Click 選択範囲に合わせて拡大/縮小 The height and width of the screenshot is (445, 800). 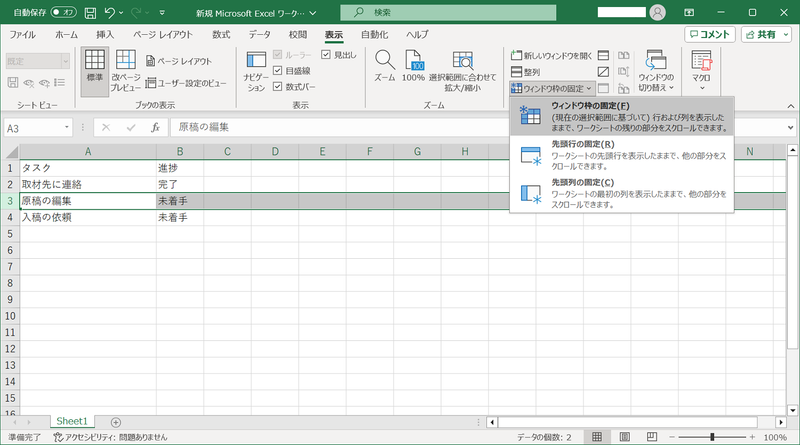coord(462,71)
